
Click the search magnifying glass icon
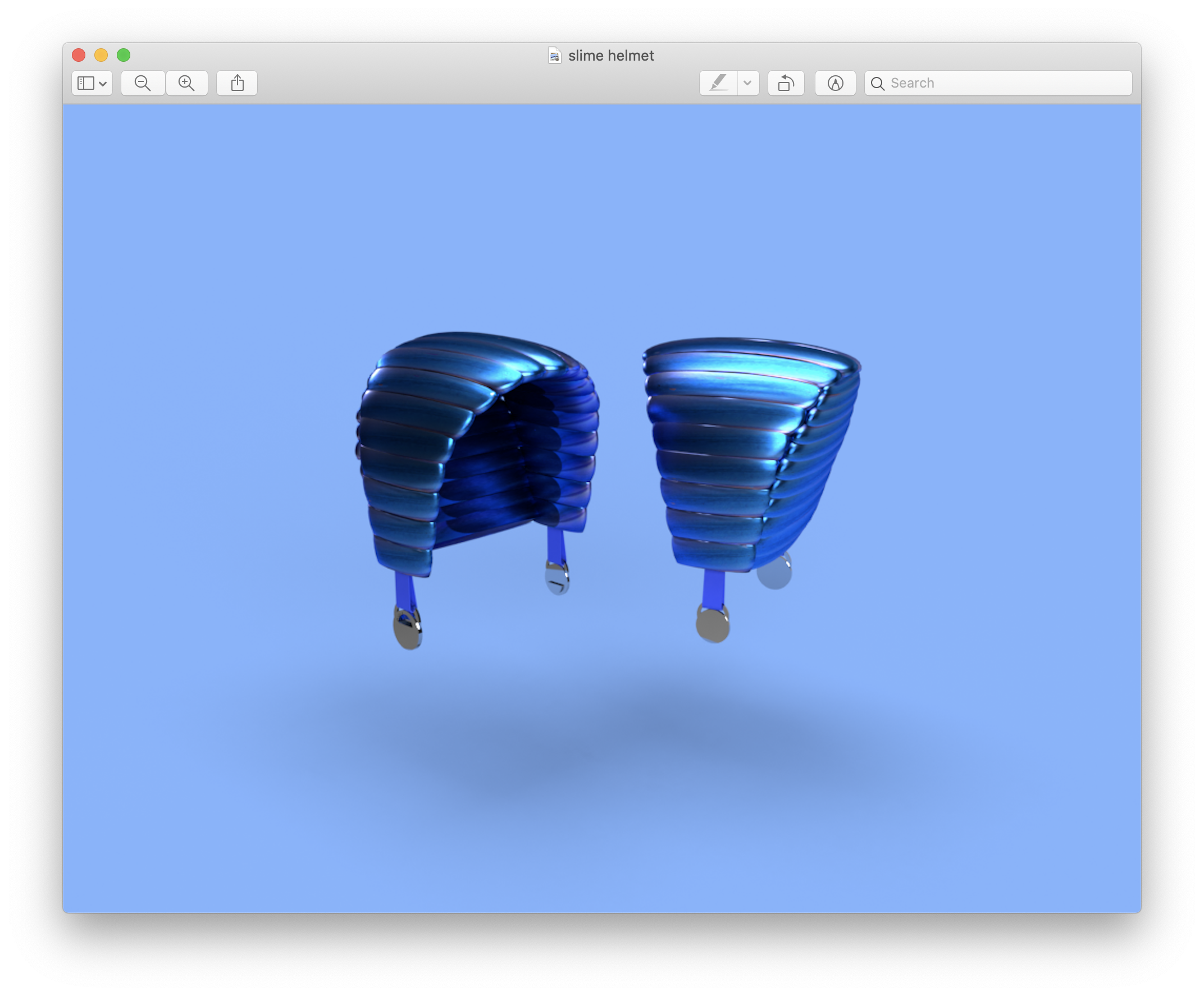pyautogui.click(x=877, y=84)
